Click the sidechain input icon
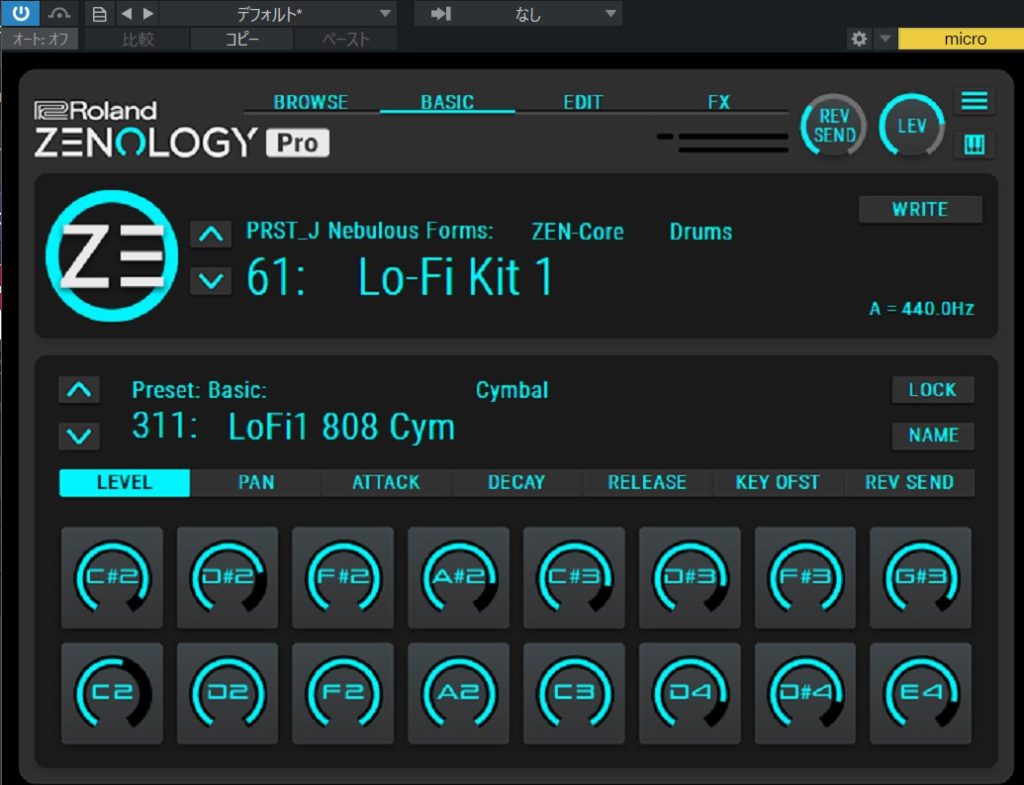The height and width of the screenshot is (785, 1024). point(440,13)
